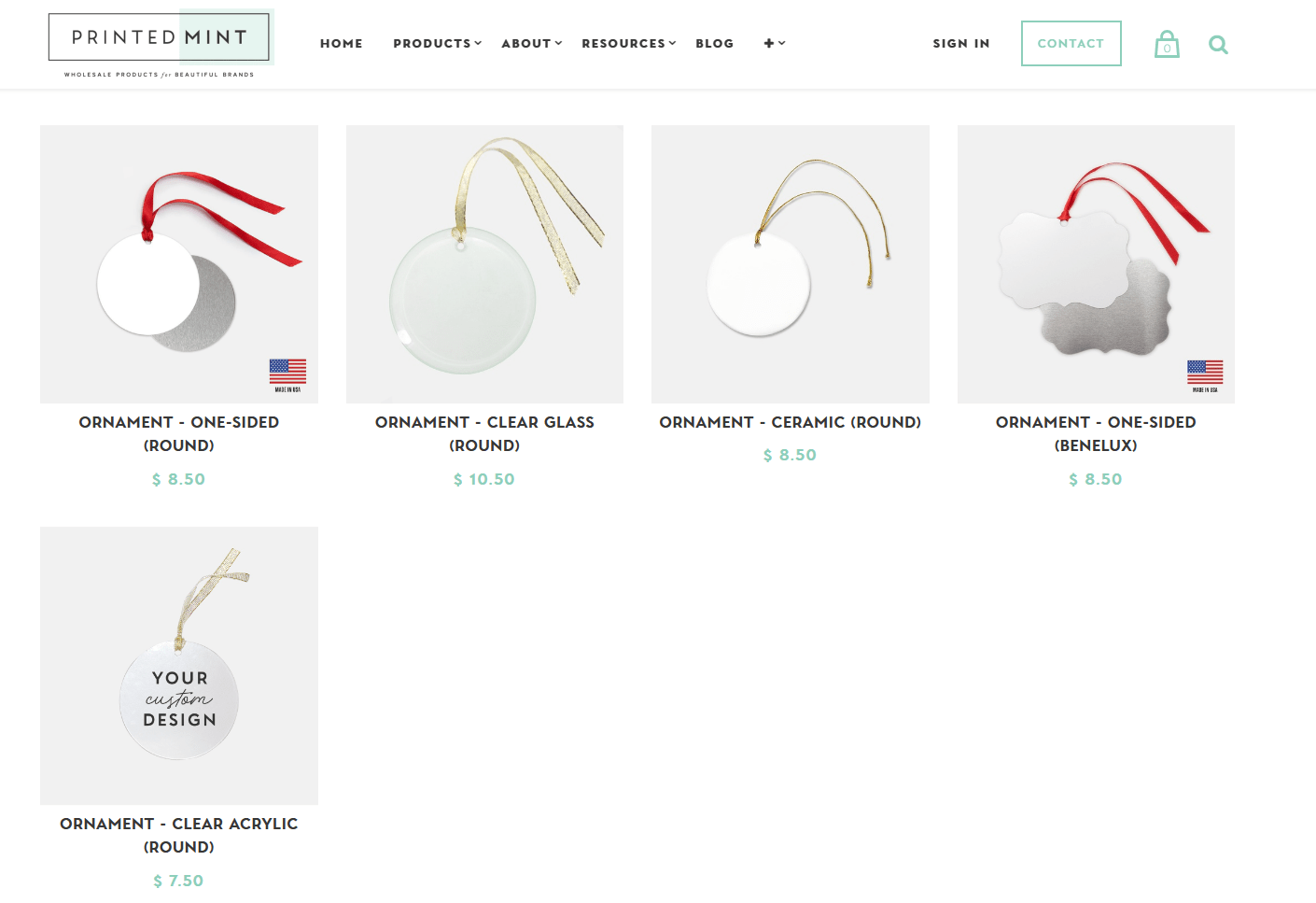Click the Ornament - Clear Acrylic (Round) title
This screenshot has width=1316, height=903.
point(179,835)
